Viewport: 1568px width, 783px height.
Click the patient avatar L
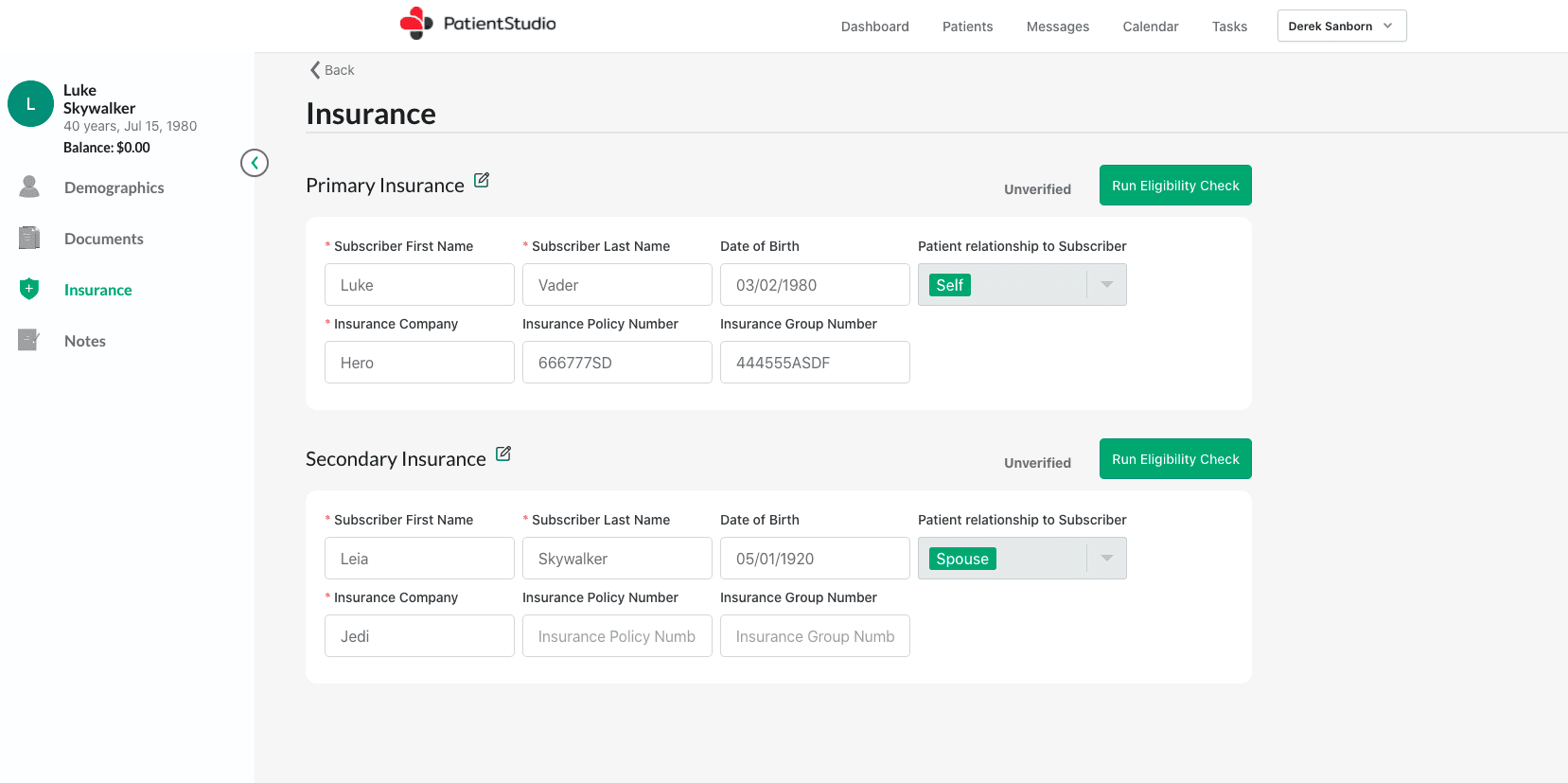click(x=30, y=104)
